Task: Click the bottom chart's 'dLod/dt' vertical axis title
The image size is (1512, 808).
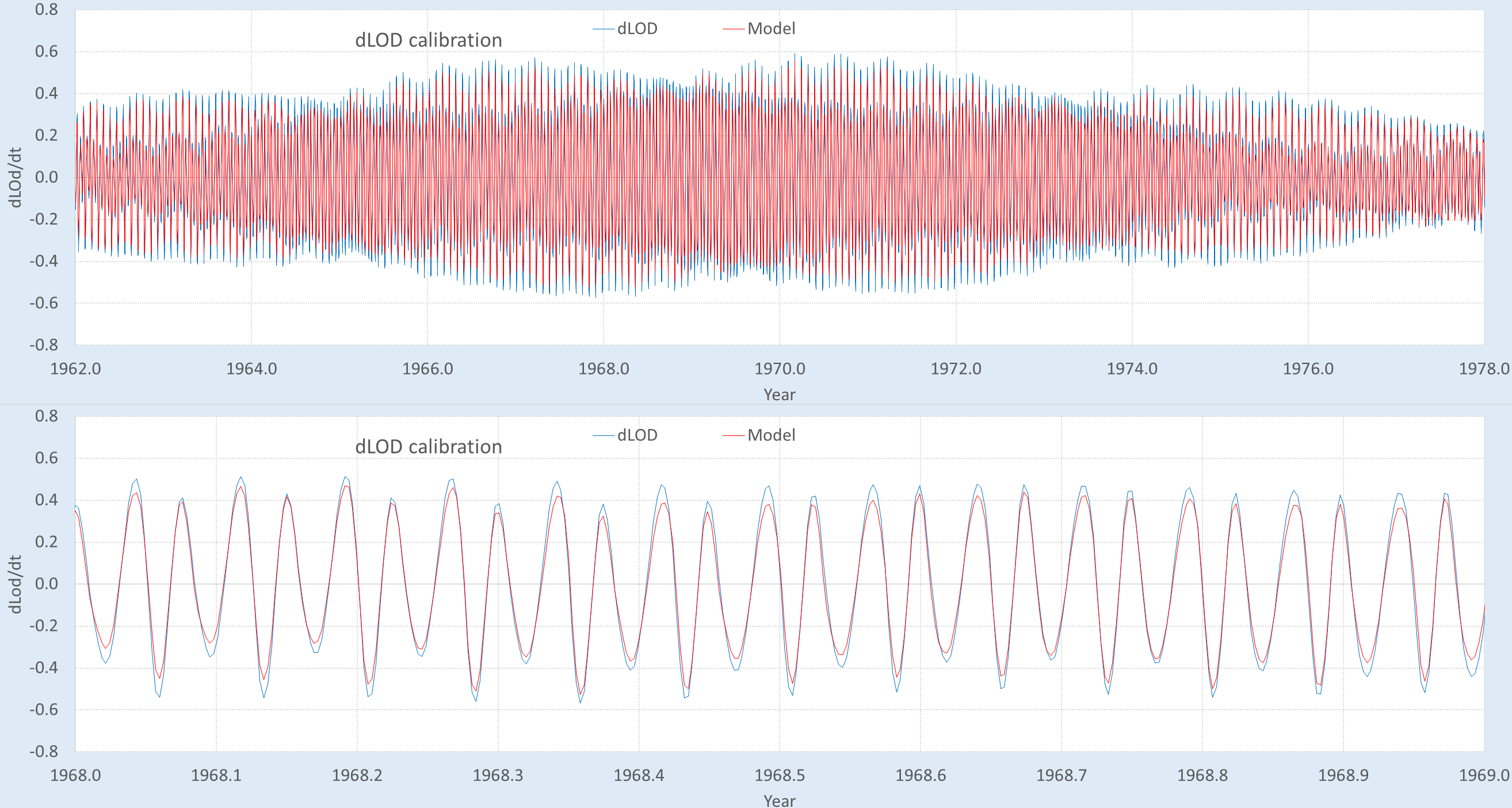Action: (16, 584)
